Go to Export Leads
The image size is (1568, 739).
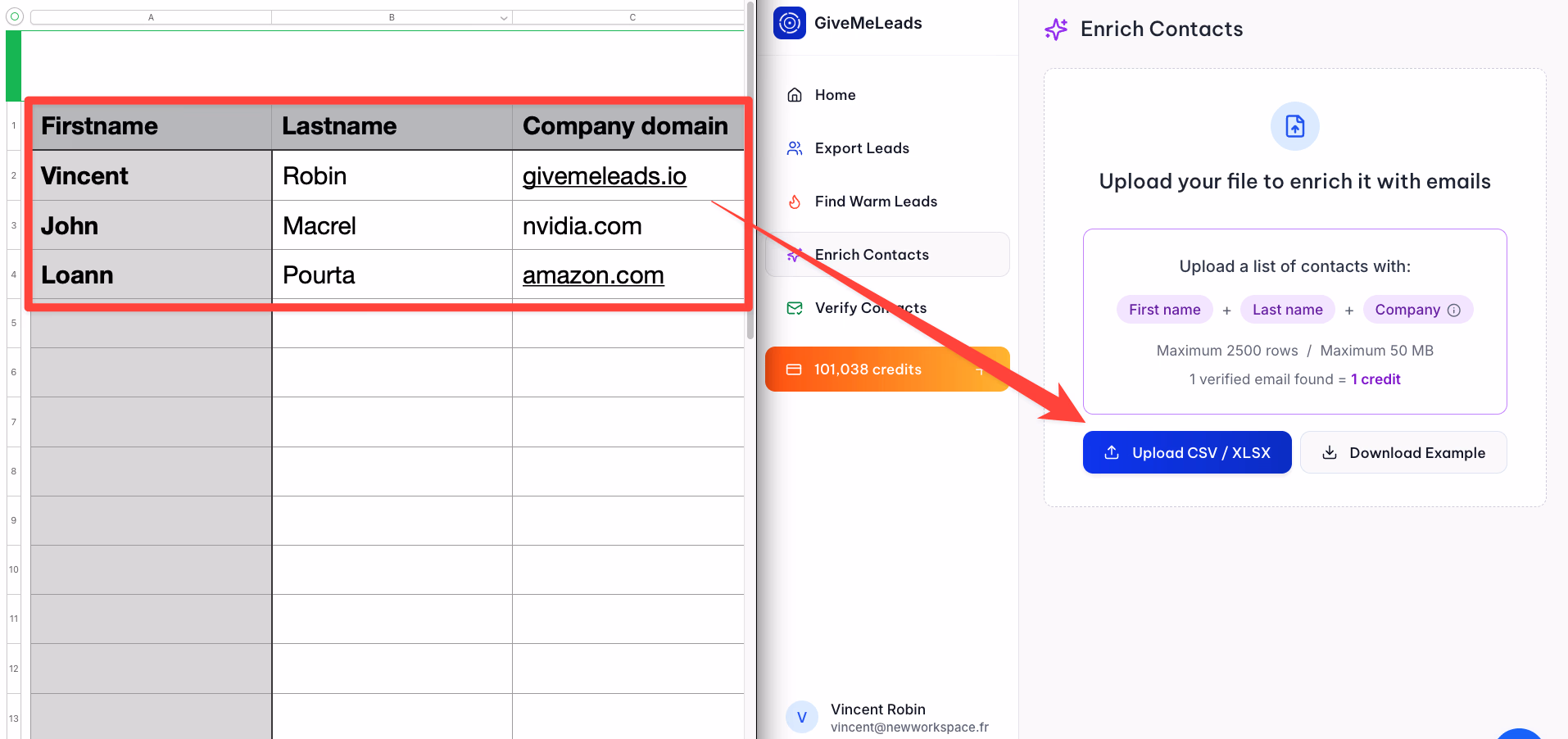point(887,148)
